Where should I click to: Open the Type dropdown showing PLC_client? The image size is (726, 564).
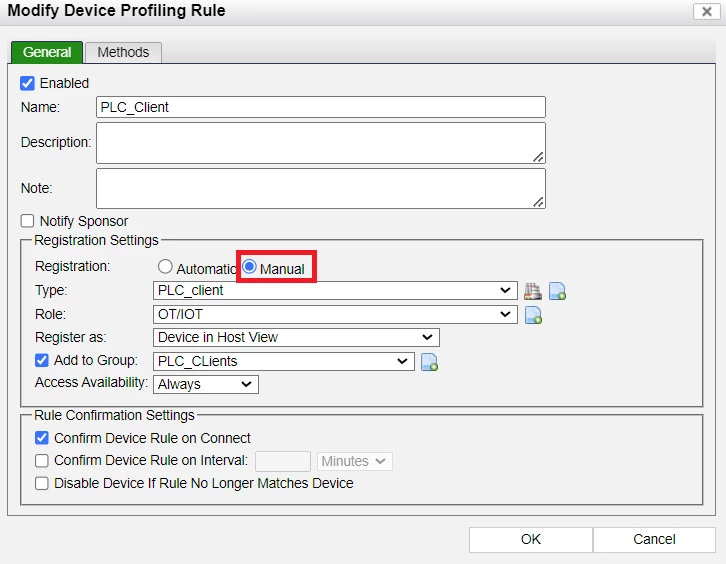click(x=335, y=290)
